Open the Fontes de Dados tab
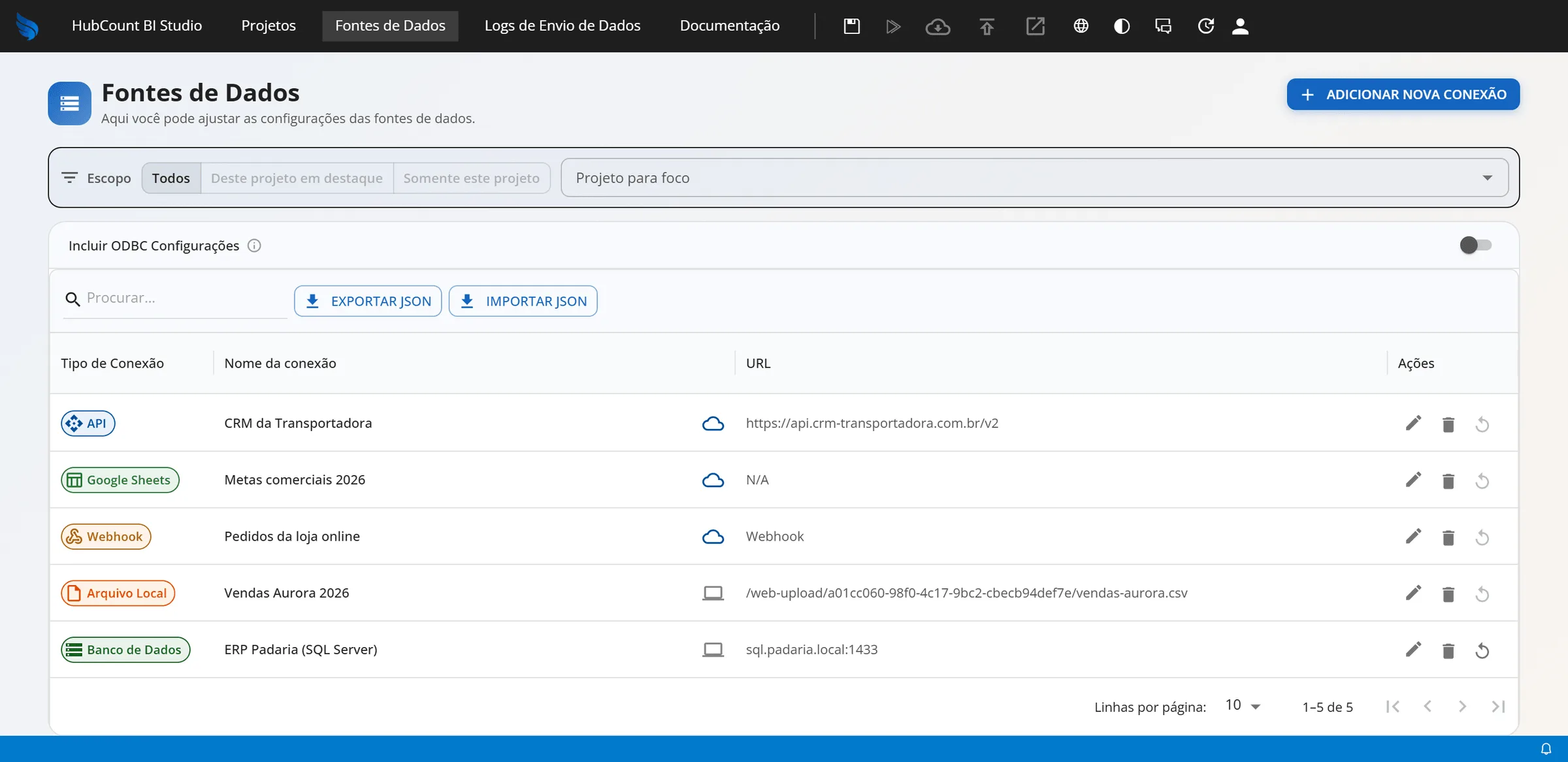The image size is (1568, 762). [x=390, y=25]
